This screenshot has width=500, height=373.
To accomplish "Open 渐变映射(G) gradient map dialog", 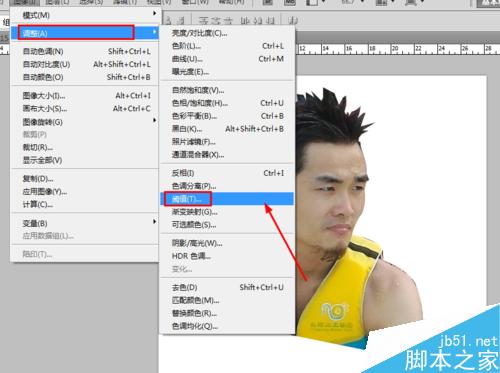I will (x=227, y=212).
